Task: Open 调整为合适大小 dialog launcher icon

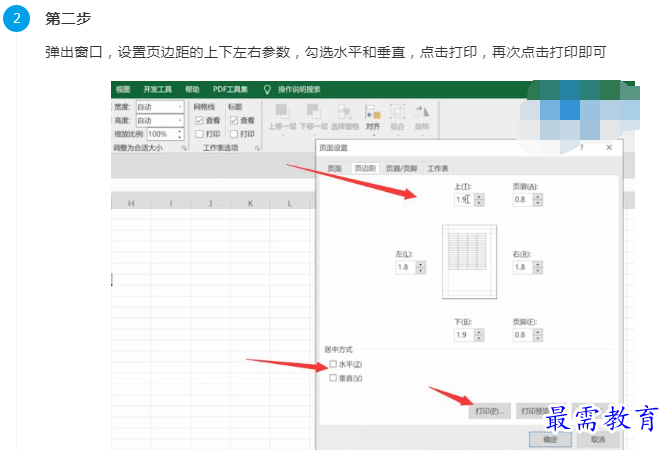Action: [x=184, y=148]
